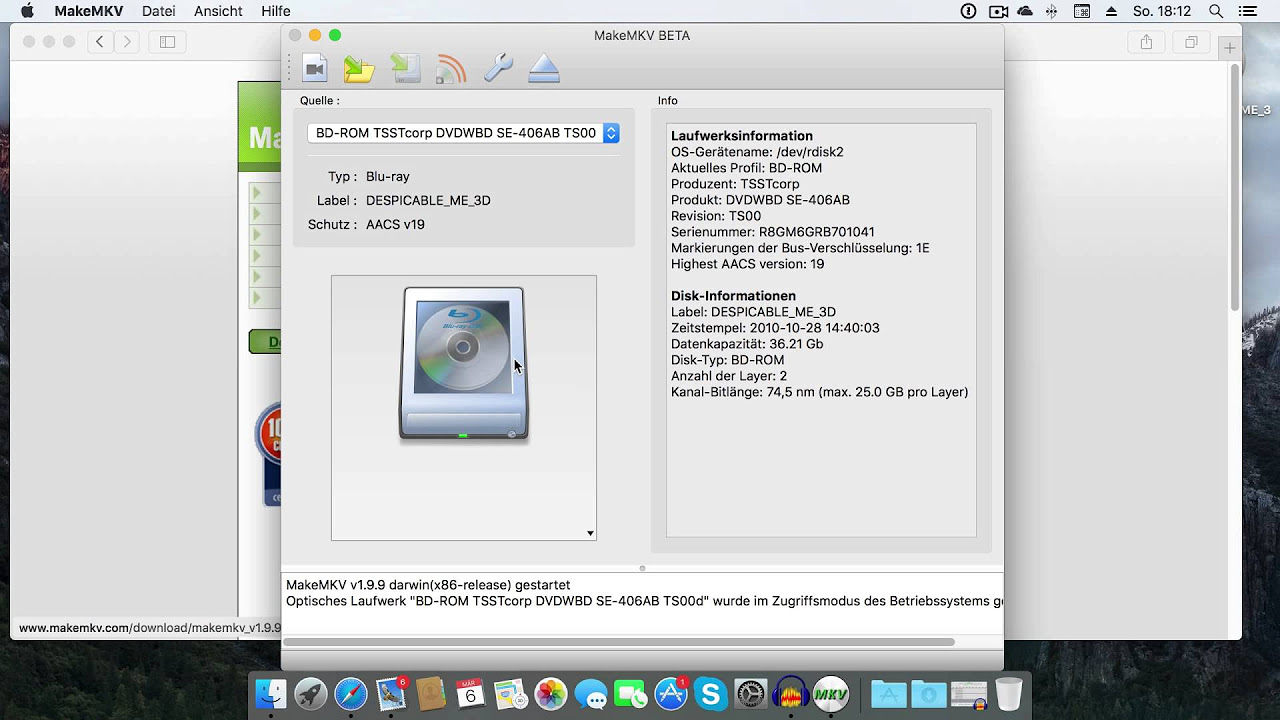Click the Safari share button
This screenshot has width=1280, height=720.
click(1146, 42)
